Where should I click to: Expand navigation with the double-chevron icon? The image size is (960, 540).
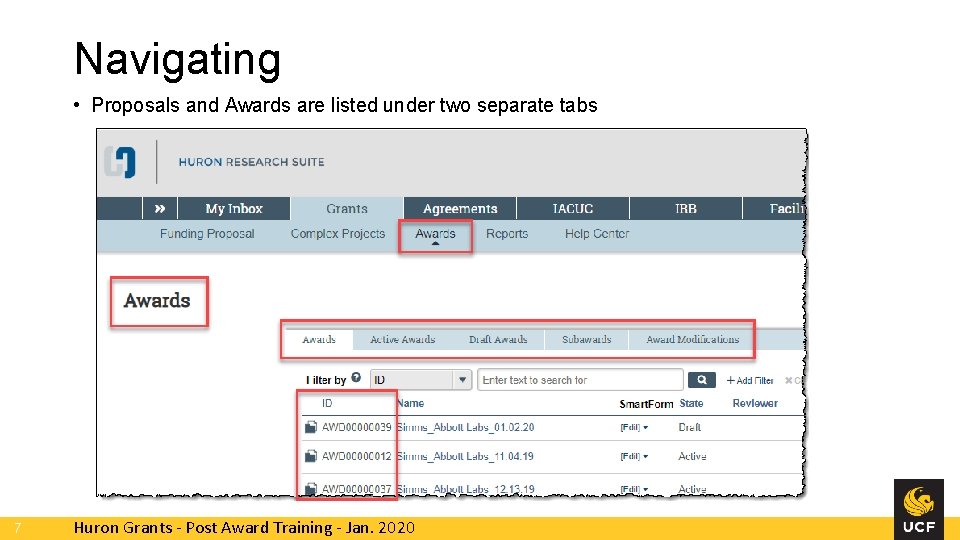coord(160,208)
